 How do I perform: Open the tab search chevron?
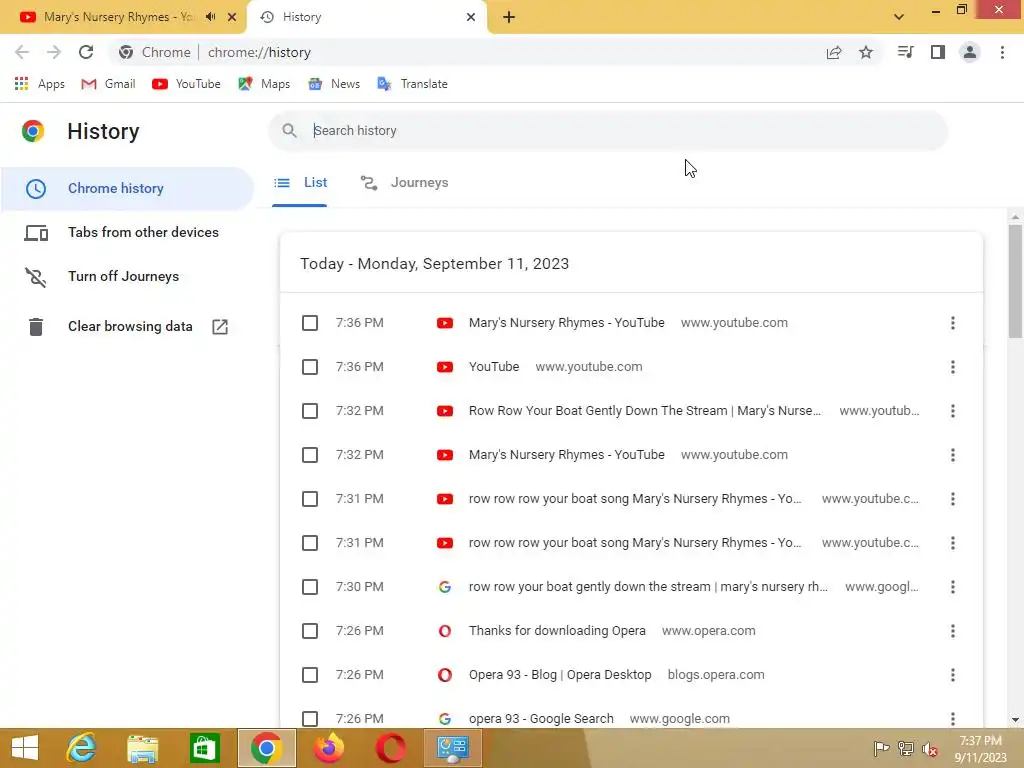(x=899, y=17)
